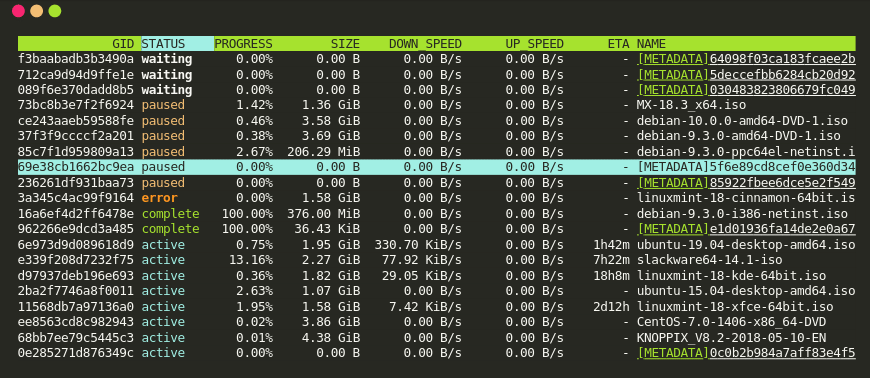Click paused status of GID 73bc8b3e7f2f6924
The height and width of the screenshot is (378, 870).
click(x=163, y=105)
